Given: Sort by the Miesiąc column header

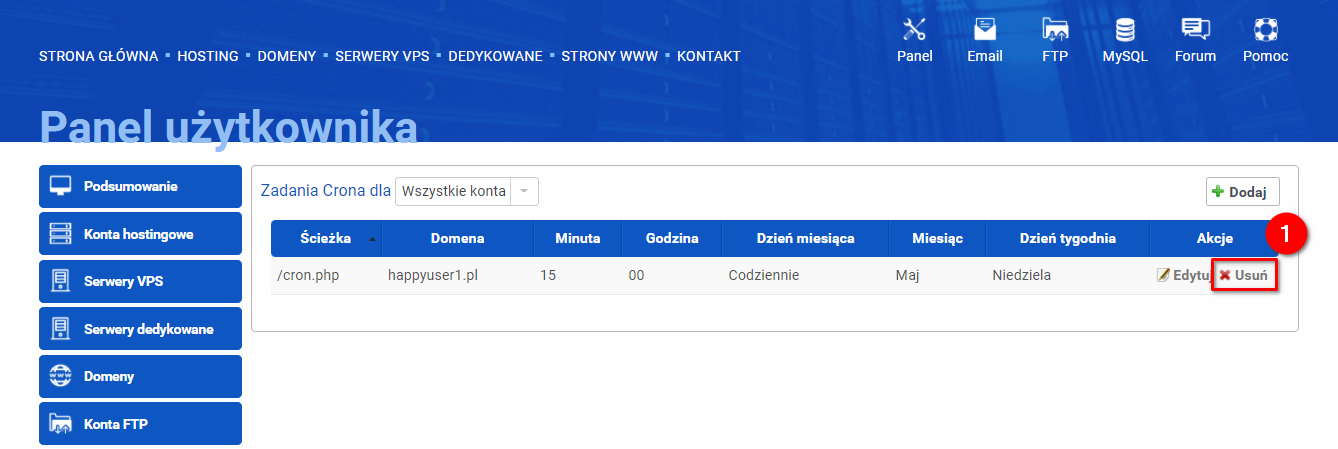Looking at the screenshot, I should pyautogui.click(x=937, y=239).
